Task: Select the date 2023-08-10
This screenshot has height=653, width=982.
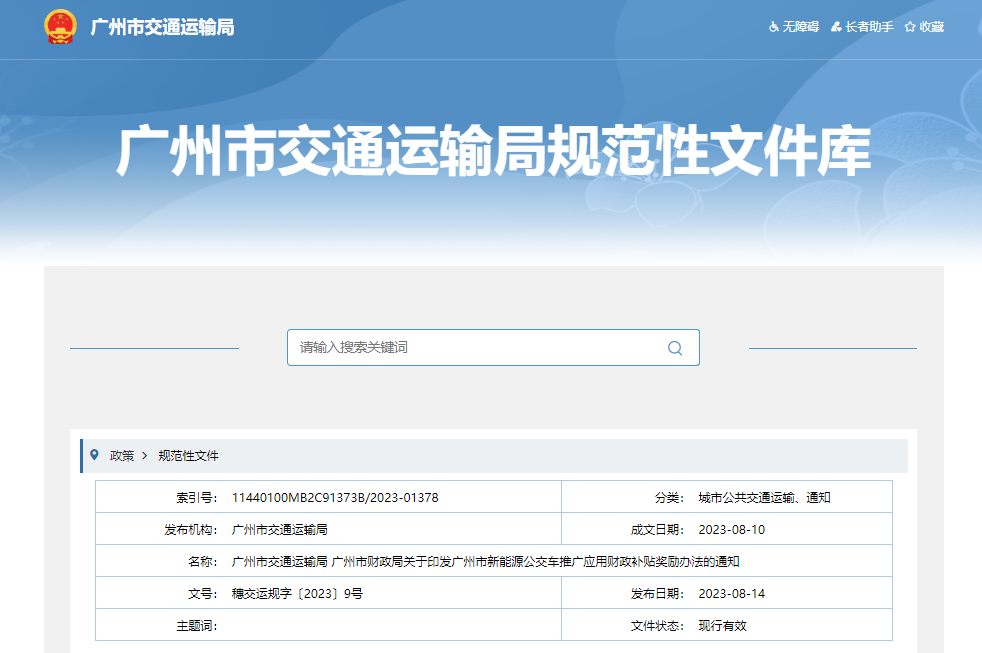Action: point(731,530)
